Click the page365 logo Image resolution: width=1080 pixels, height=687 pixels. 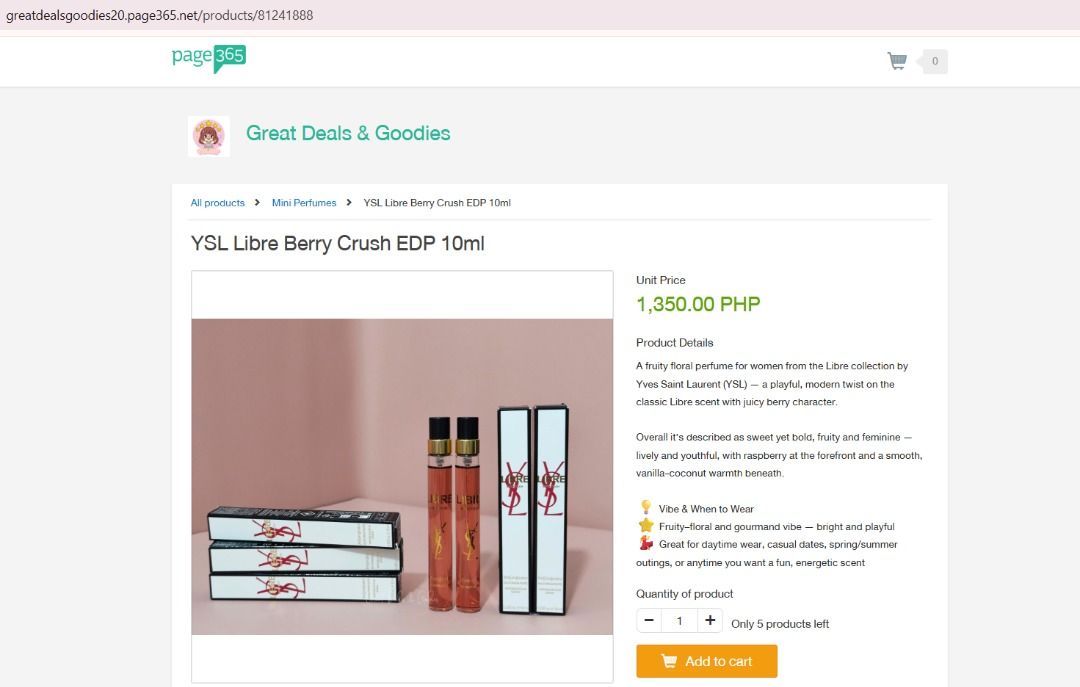coord(208,58)
